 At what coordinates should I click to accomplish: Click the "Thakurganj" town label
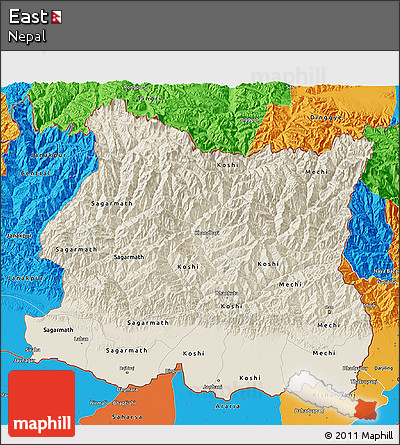(x=364, y=382)
